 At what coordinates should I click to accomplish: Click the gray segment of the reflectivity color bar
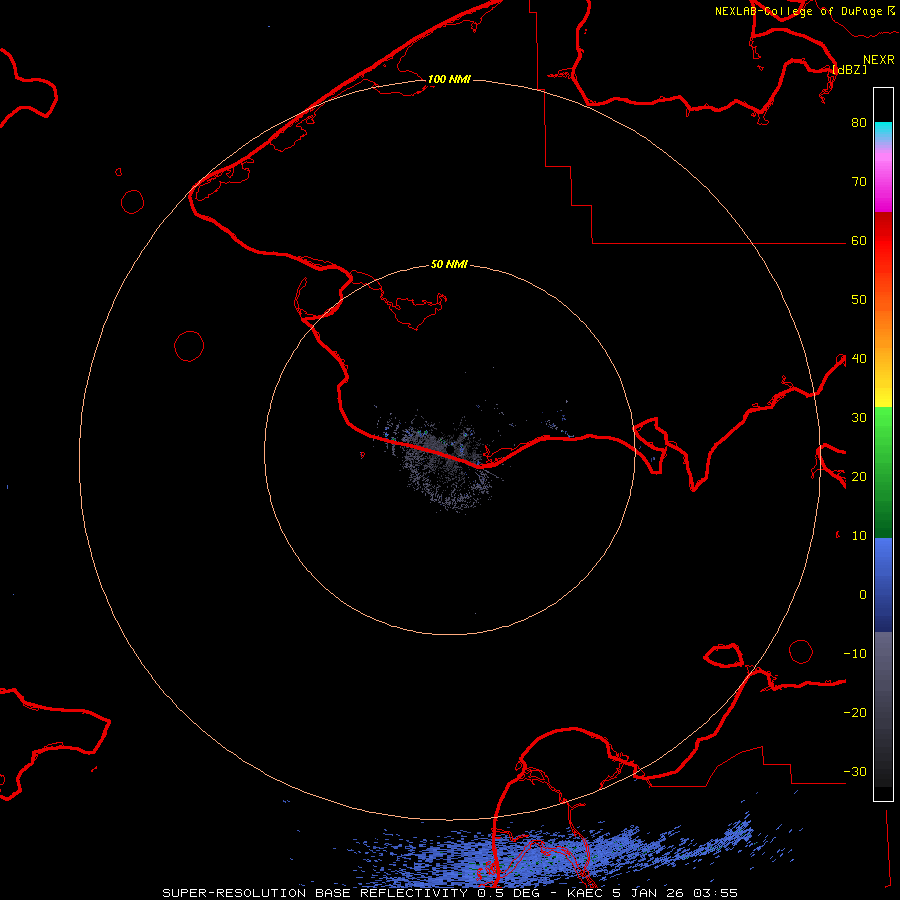pyautogui.click(x=883, y=709)
